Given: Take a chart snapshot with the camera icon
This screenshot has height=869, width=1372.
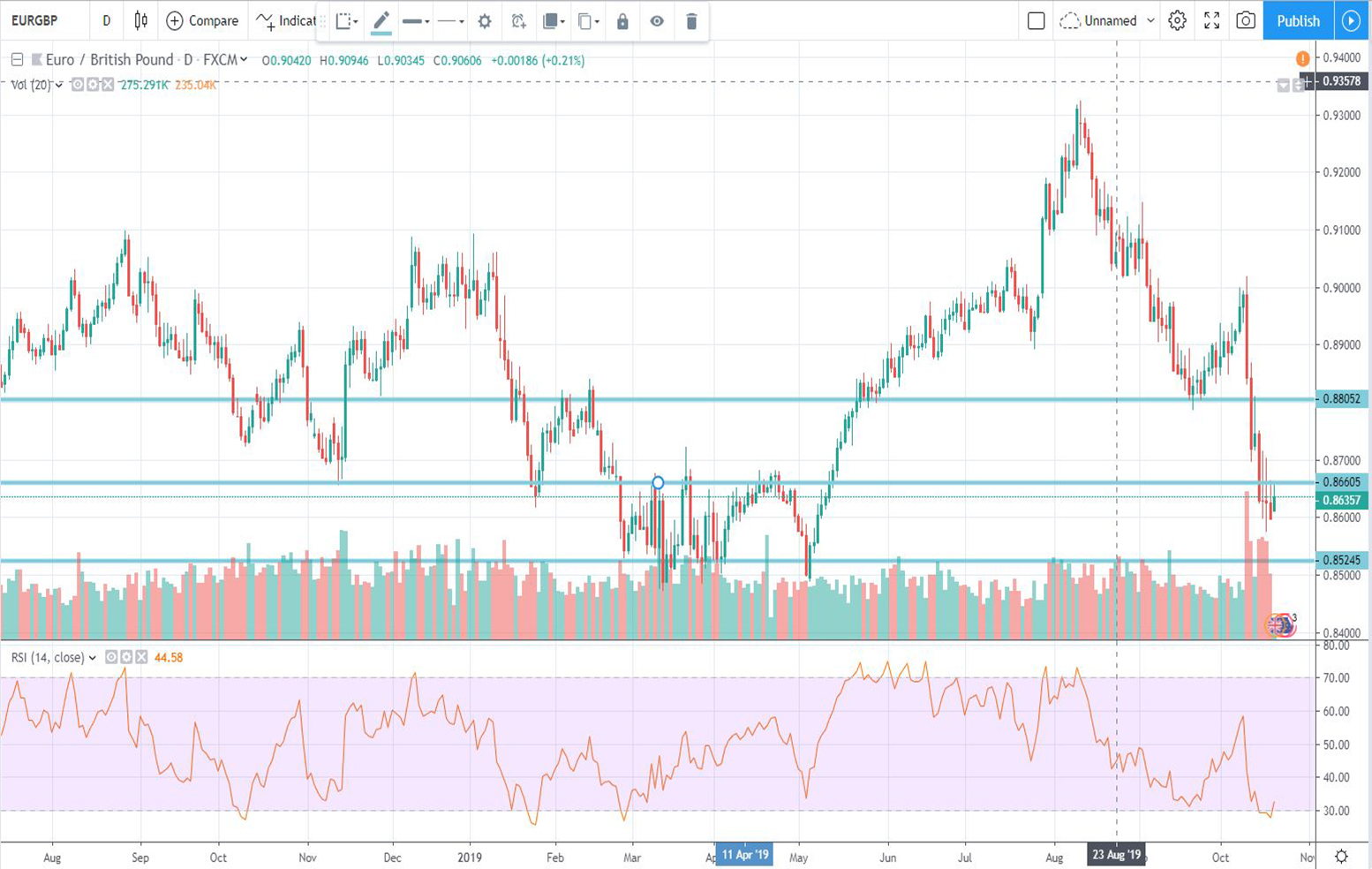Looking at the screenshot, I should [1246, 20].
